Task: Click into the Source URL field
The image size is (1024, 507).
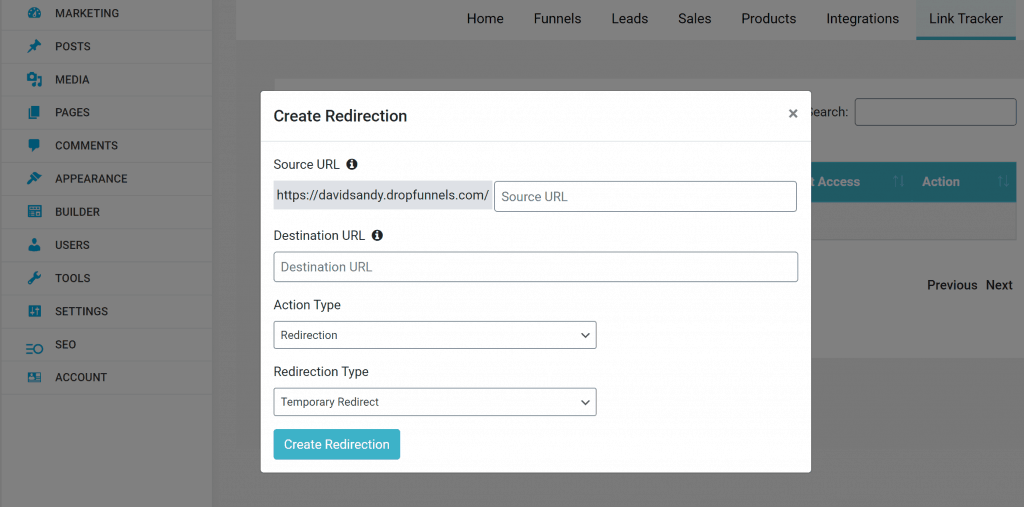Action: pos(645,197)
